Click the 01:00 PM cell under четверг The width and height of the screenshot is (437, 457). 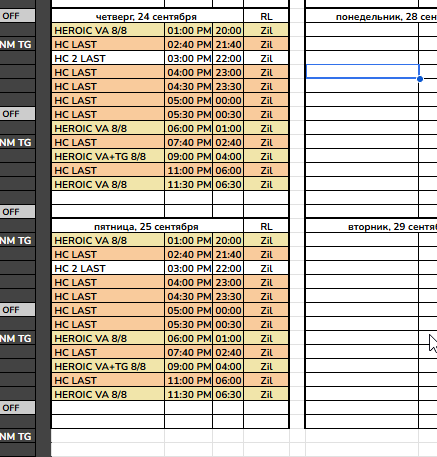(x=189, y=30)
